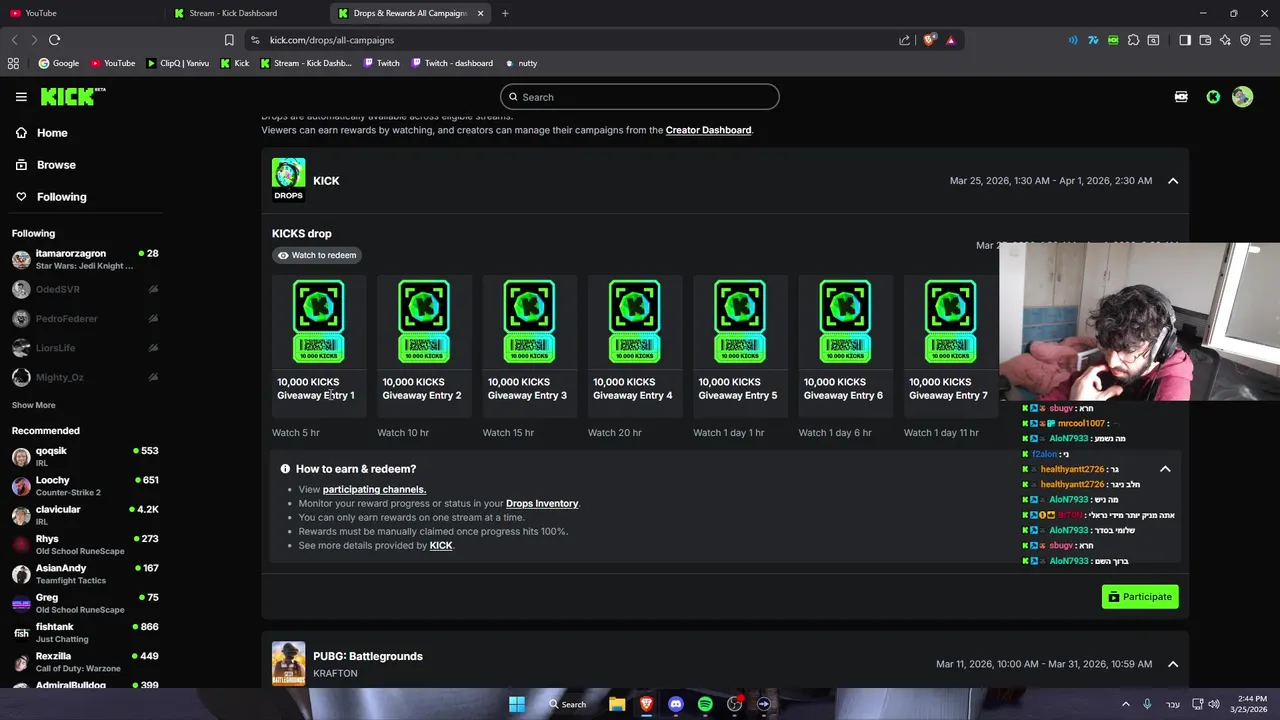Click the green K kicks icon in header
This screenshot has height=720, width=1280.
[1213, 97]
